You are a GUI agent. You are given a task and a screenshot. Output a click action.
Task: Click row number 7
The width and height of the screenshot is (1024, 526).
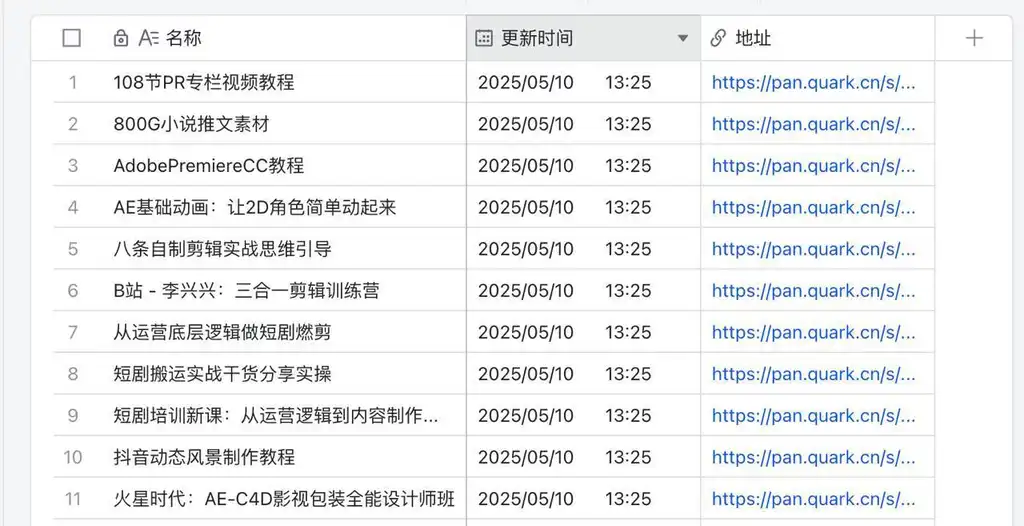72,333
